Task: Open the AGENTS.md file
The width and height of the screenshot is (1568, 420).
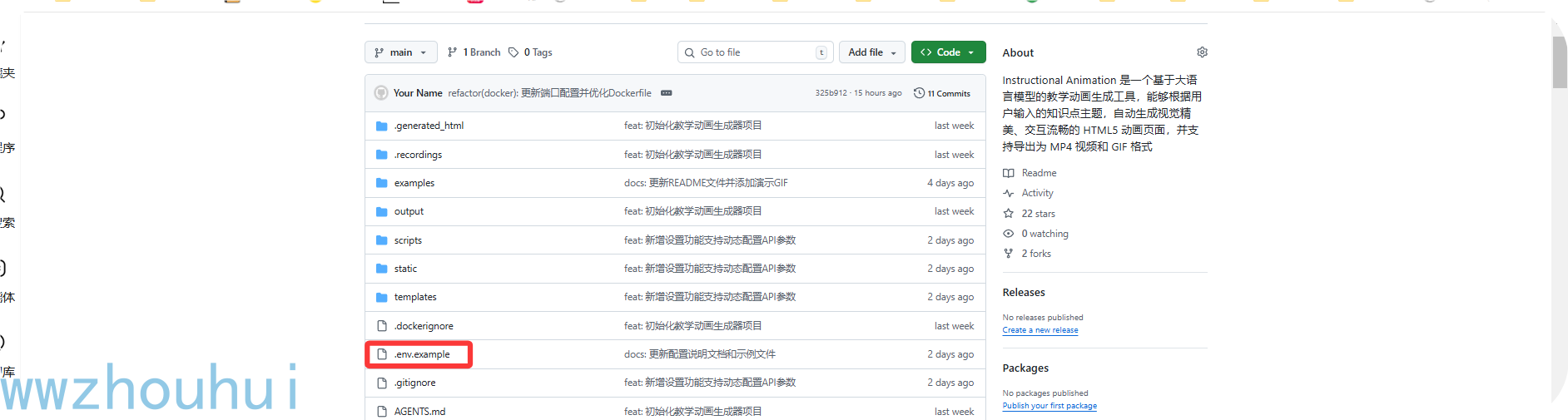Action: point(419,412)
